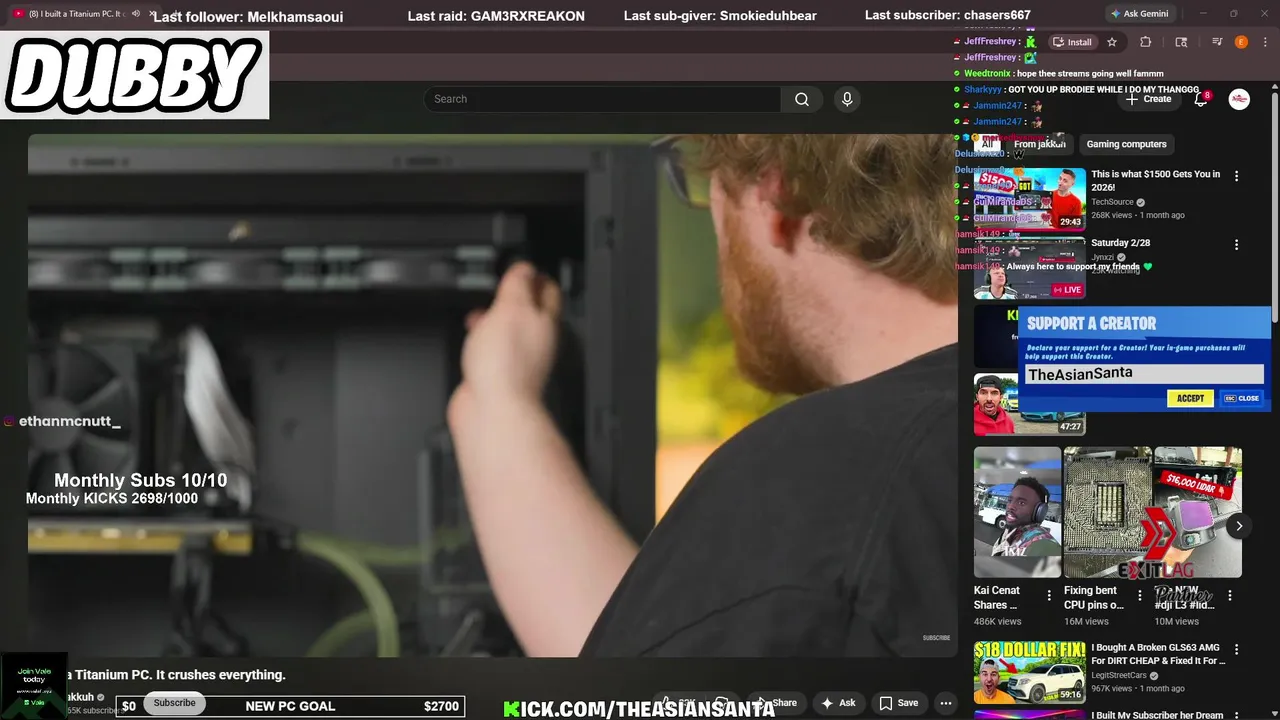The image size is (1280, 720).
Task: Open Chrome three-dot menu
Action: [x=1263, y=42]
